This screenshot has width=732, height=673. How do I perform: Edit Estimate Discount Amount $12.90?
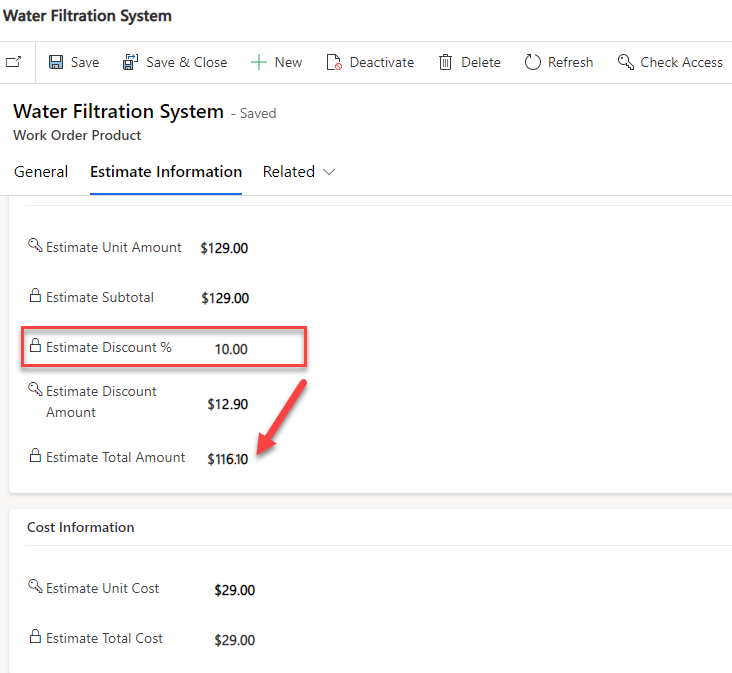pyautogui.click(x=228, y=404)
